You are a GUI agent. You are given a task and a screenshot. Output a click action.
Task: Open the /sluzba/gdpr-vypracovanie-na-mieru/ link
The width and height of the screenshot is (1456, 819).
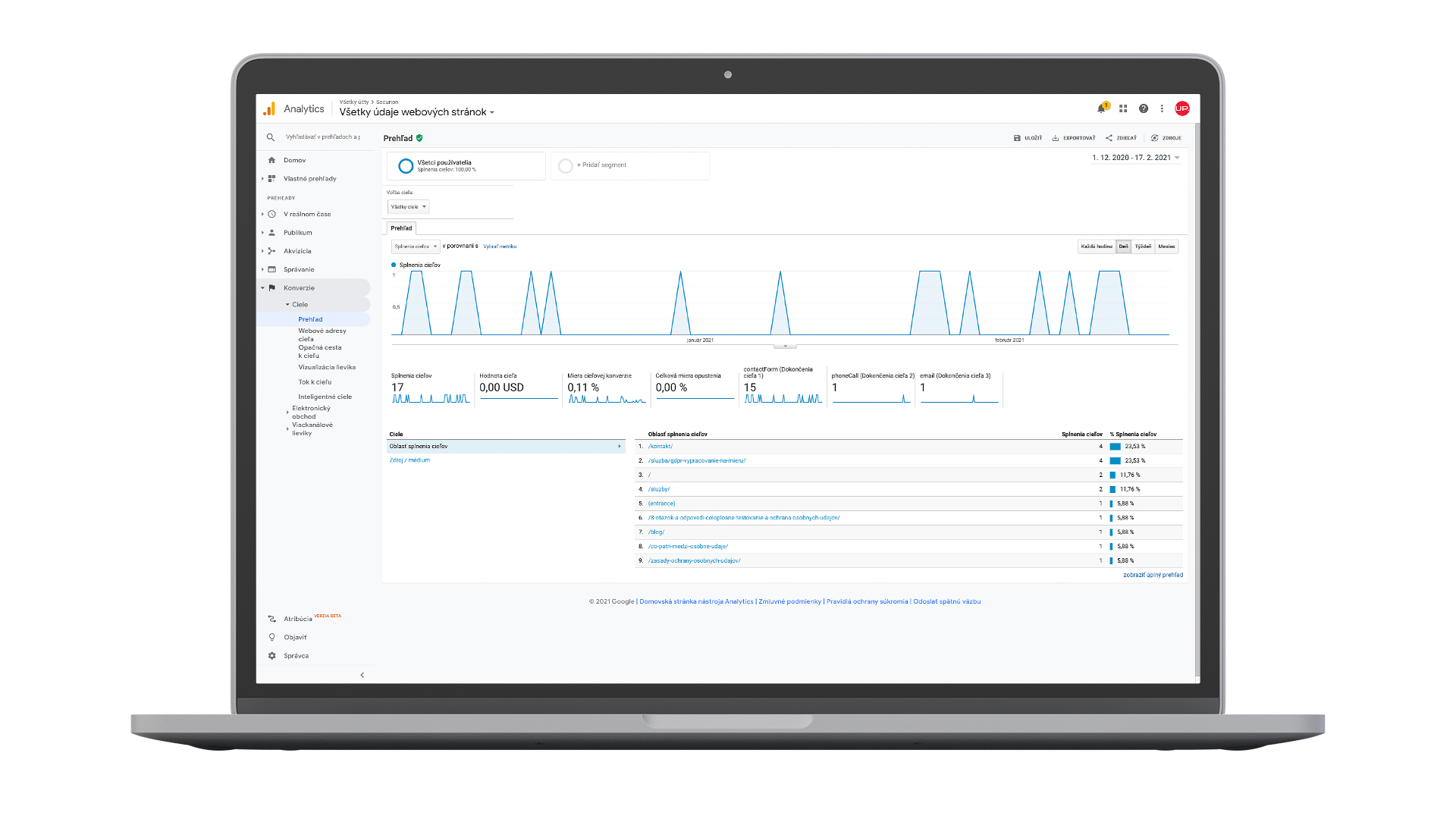(696, 461)
